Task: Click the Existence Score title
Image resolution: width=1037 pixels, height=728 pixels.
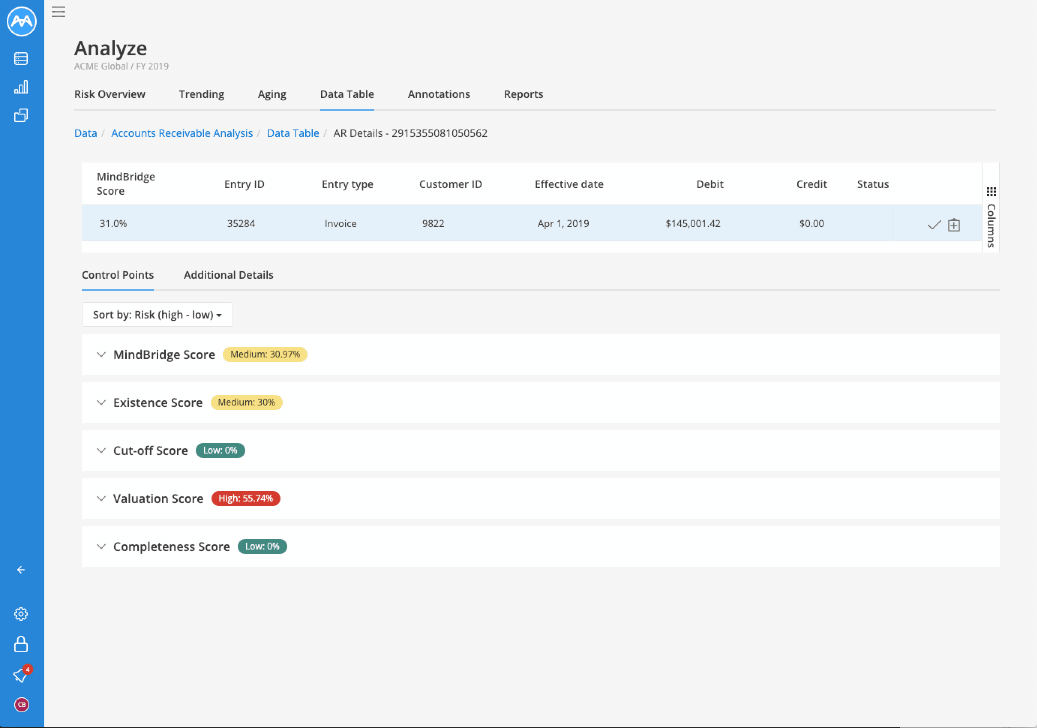Action: point(157,403)
